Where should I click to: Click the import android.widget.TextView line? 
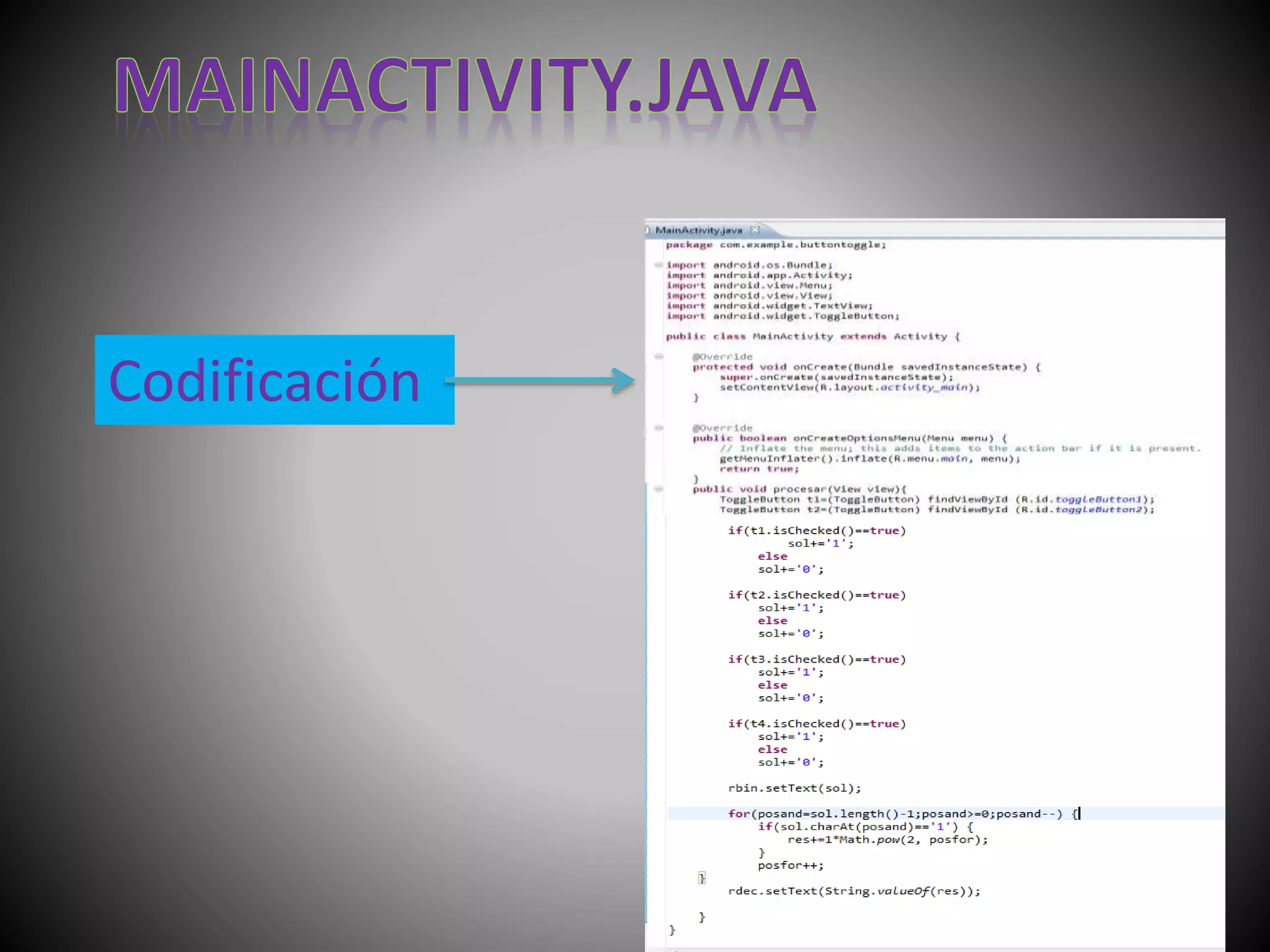(x=770, y=306)
